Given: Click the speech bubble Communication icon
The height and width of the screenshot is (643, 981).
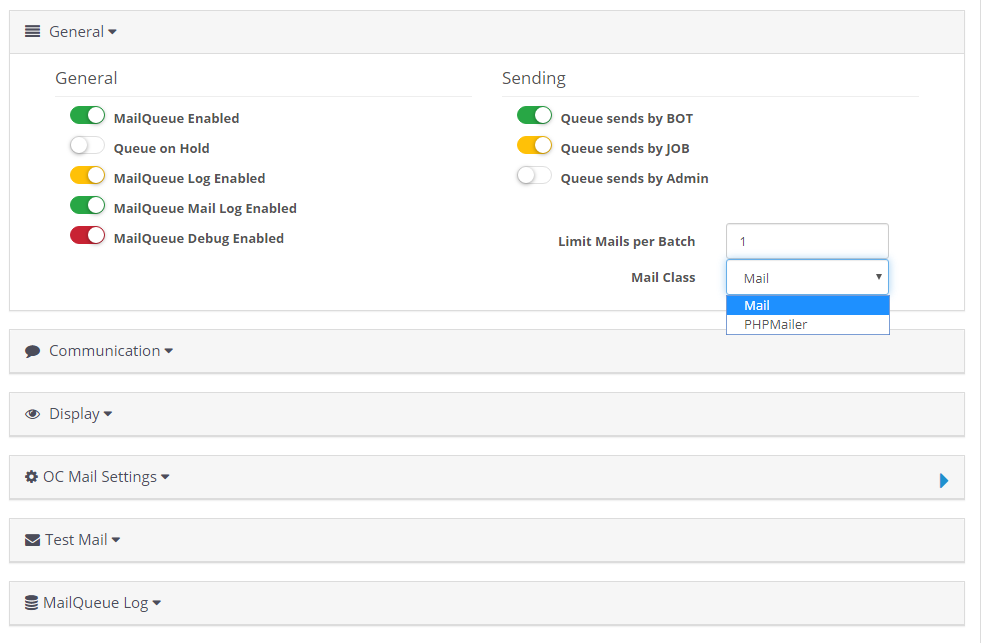Looking at the screenshot, I should pos(33,352).
